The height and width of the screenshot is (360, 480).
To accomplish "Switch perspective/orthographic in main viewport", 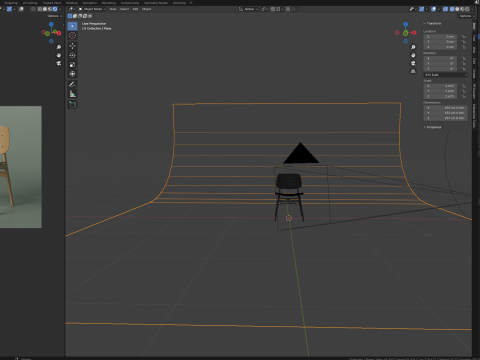I will pyautogui.click(x=413, y=71).
